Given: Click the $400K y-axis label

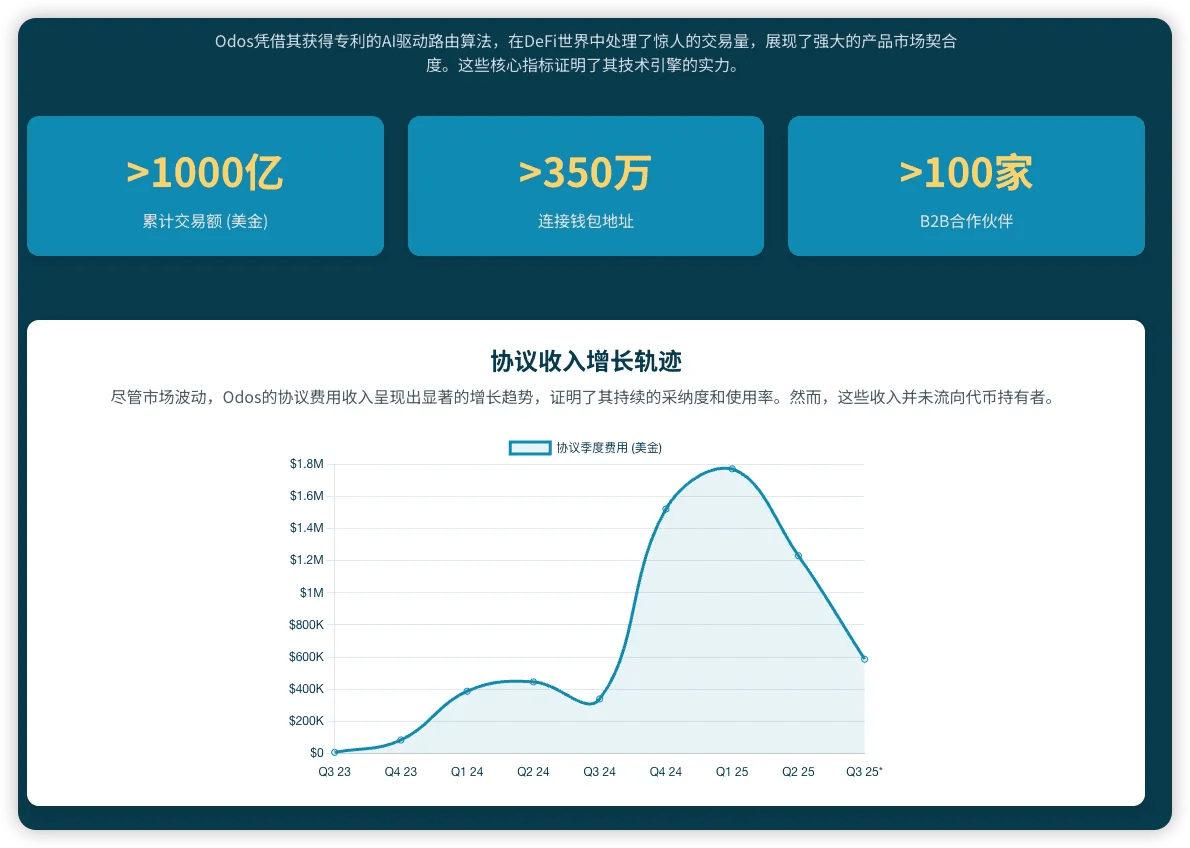Looking at the screenshot, I should pyautogui.click(x=307, y=689).
